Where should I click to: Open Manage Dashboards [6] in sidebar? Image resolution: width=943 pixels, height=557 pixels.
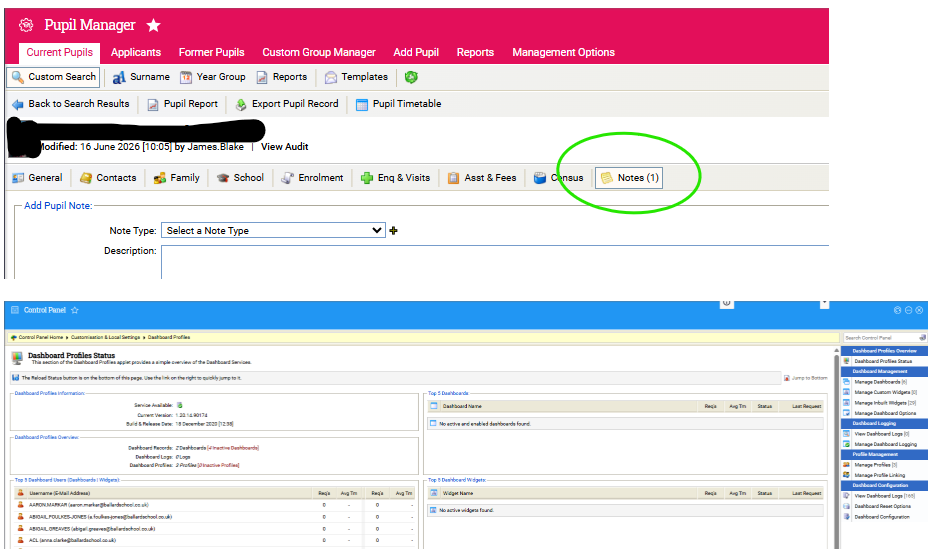pos(880,382)
